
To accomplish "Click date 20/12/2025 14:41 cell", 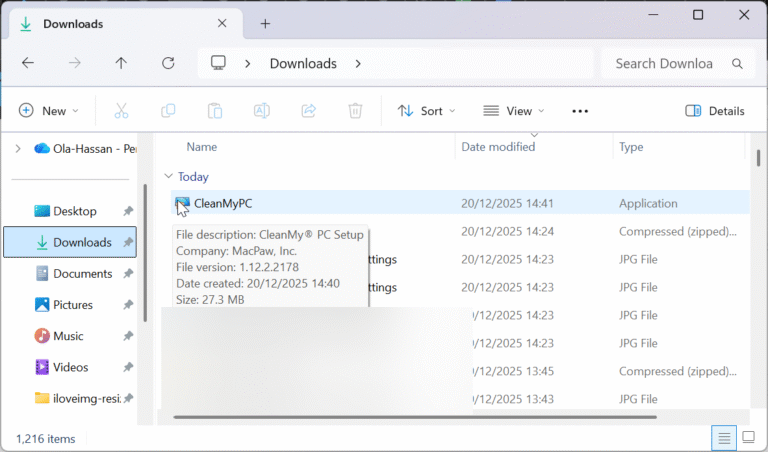I will click(507, 204).
